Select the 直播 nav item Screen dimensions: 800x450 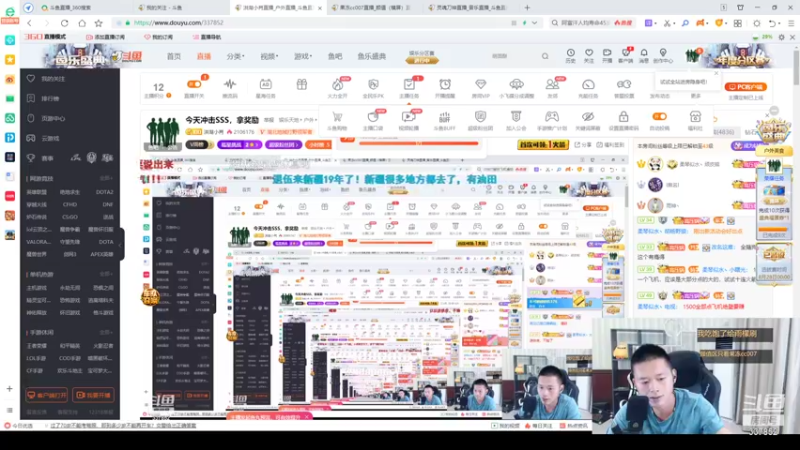point(204,56)
